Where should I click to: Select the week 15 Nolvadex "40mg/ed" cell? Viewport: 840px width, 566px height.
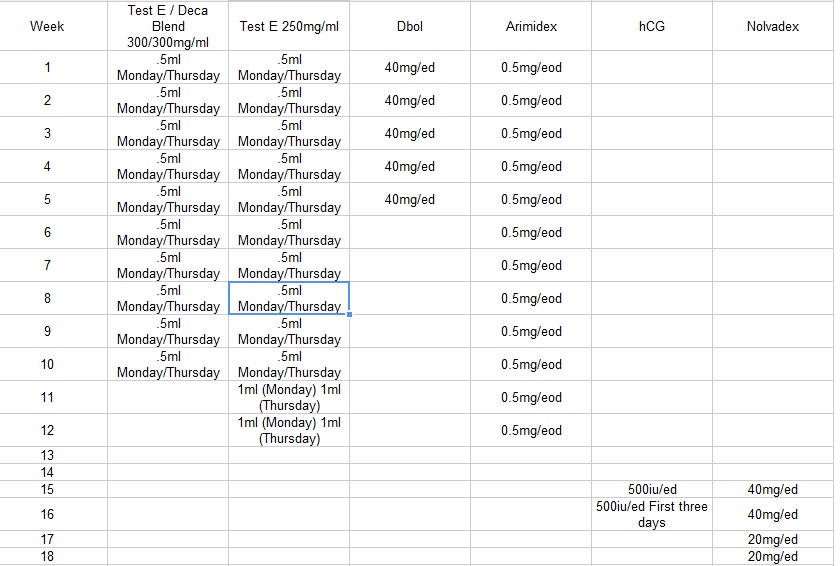point(773,489)
